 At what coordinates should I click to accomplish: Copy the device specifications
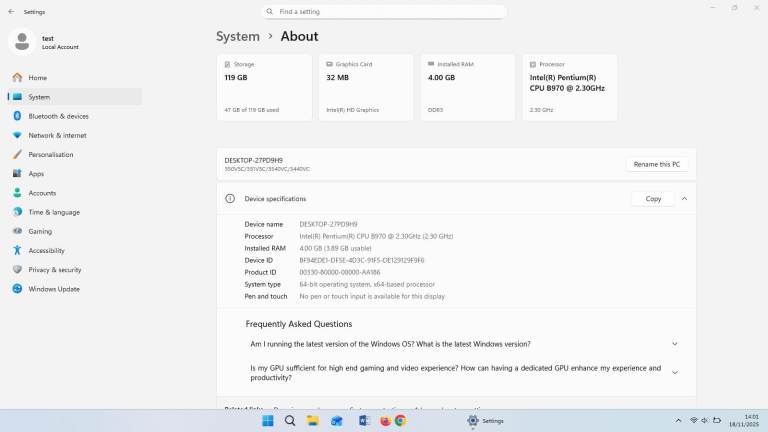click(x=653, y=198)
